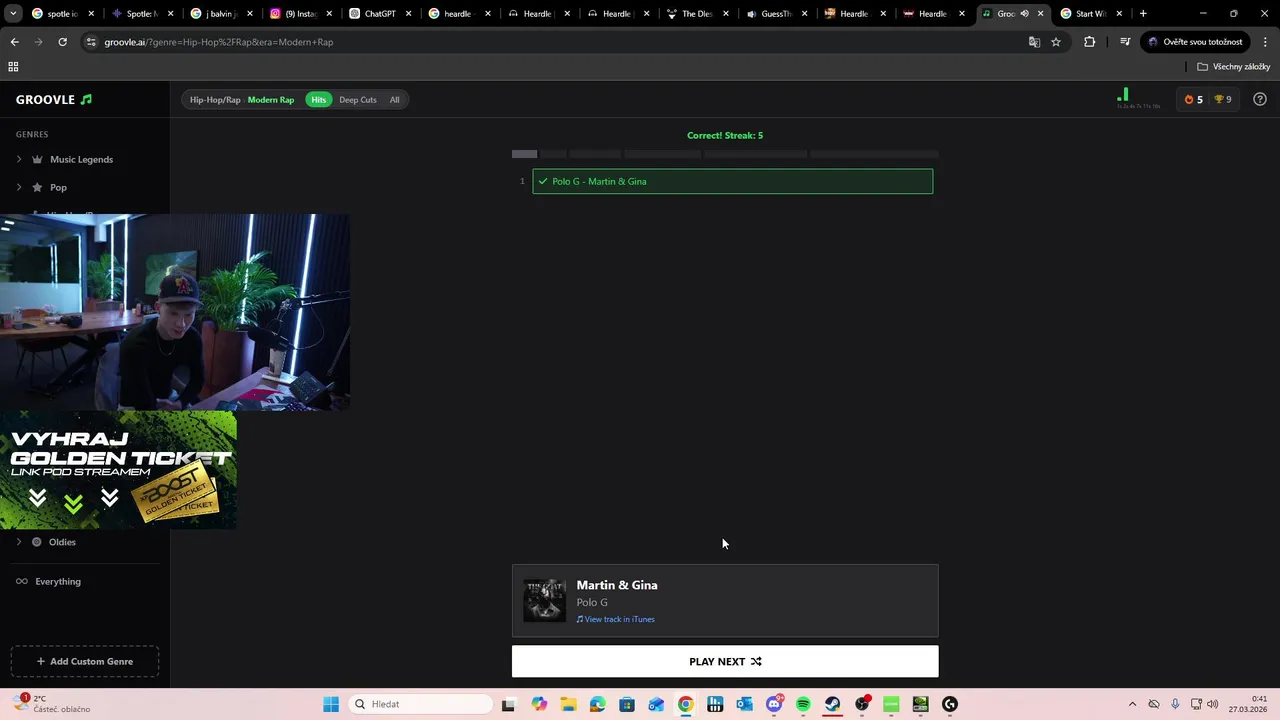The image size is (1280, 720).
Task: Switch to The Dles tab
Action: pos(697,14)
